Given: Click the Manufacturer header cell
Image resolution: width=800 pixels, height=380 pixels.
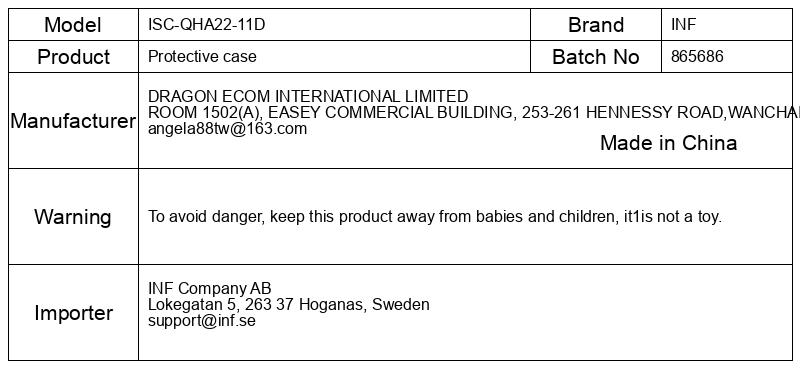Looking at the screenshot, I should click(x=73, y=121).
